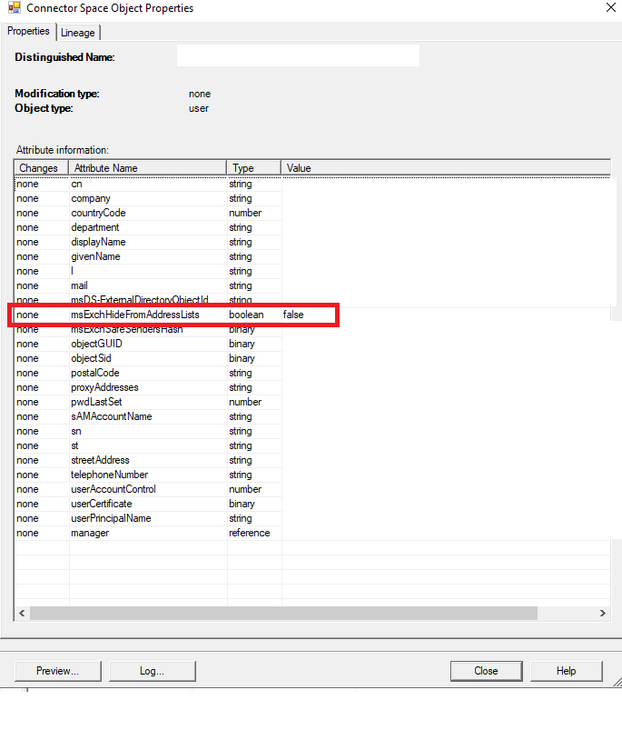This screenshot has height=750, width=622.
Task: Sort by the Attribute Name column header
Action: (146, 168)
